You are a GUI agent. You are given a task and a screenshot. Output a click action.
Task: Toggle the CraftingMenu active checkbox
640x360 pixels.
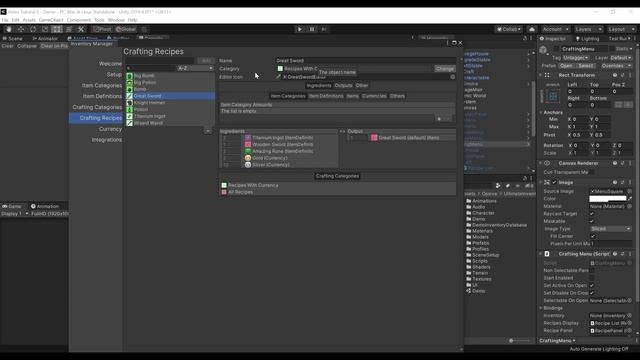coord(556,49)
